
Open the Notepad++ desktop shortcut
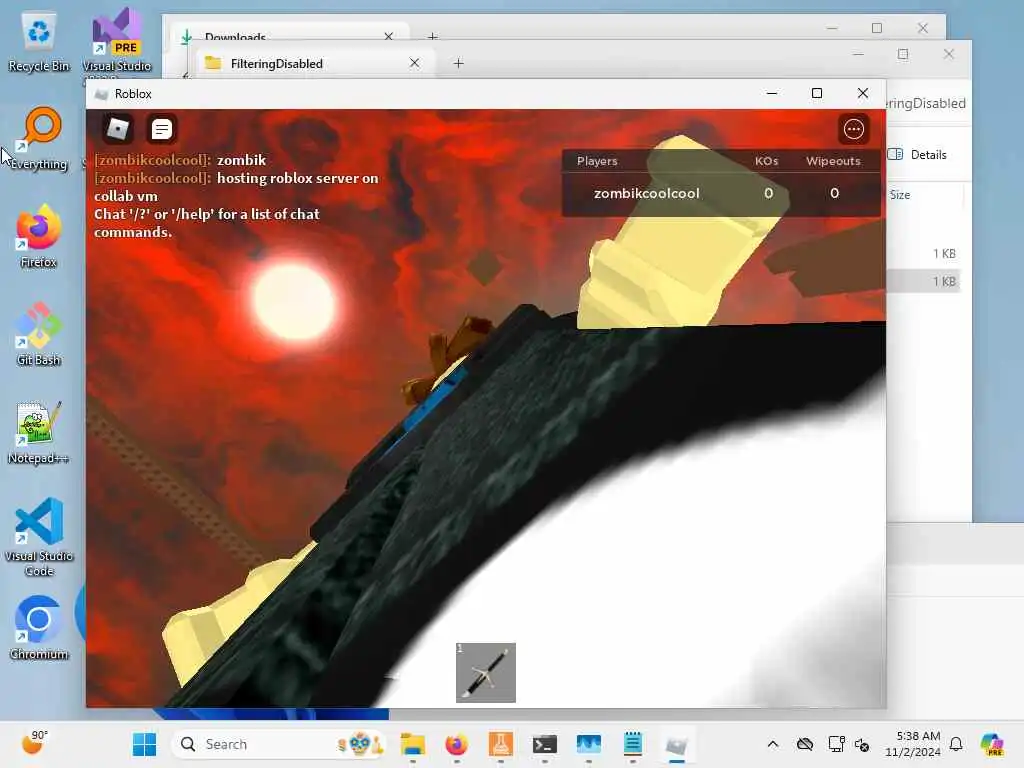[x=39, y=432]
